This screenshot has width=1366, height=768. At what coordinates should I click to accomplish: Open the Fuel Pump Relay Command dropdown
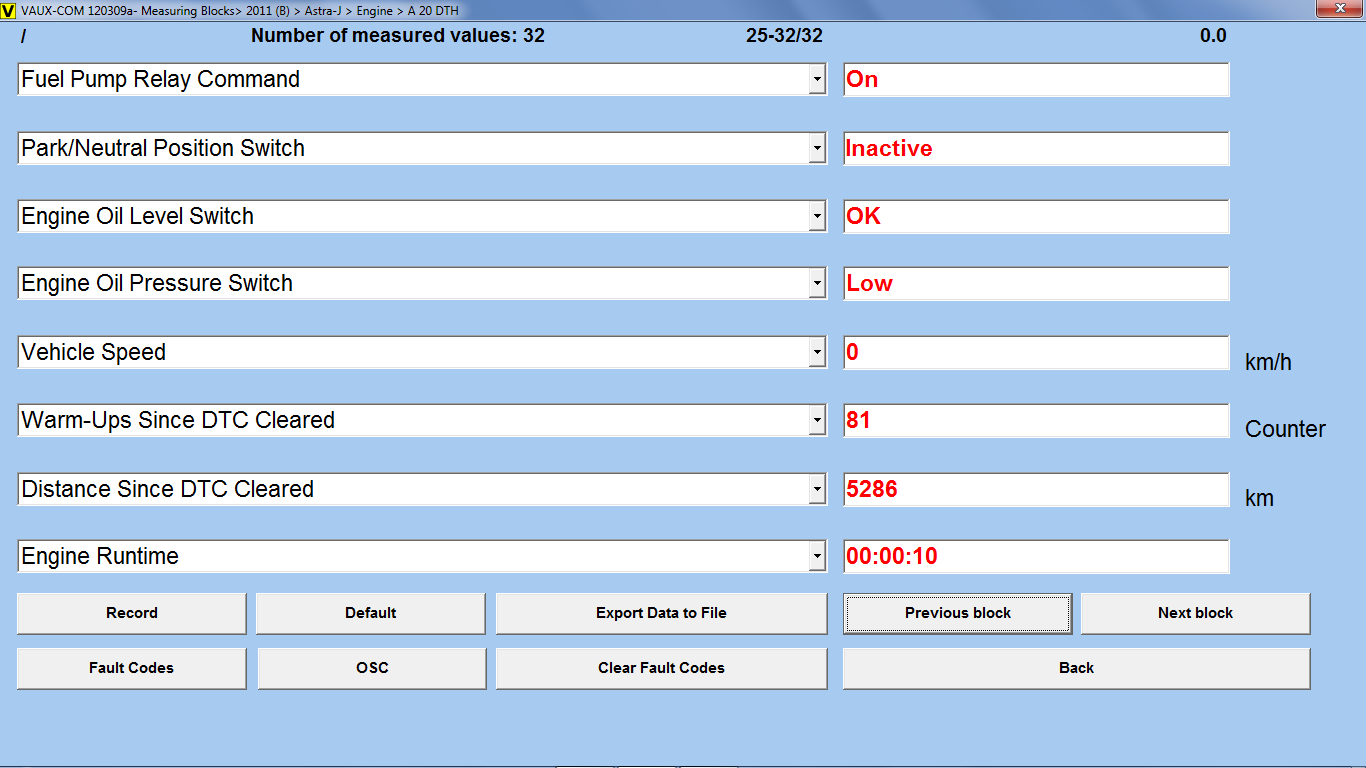(x=817, y=80)
